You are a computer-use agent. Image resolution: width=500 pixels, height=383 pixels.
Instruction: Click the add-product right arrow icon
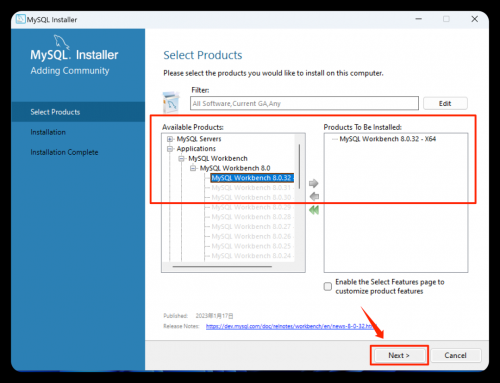[313, 183]
